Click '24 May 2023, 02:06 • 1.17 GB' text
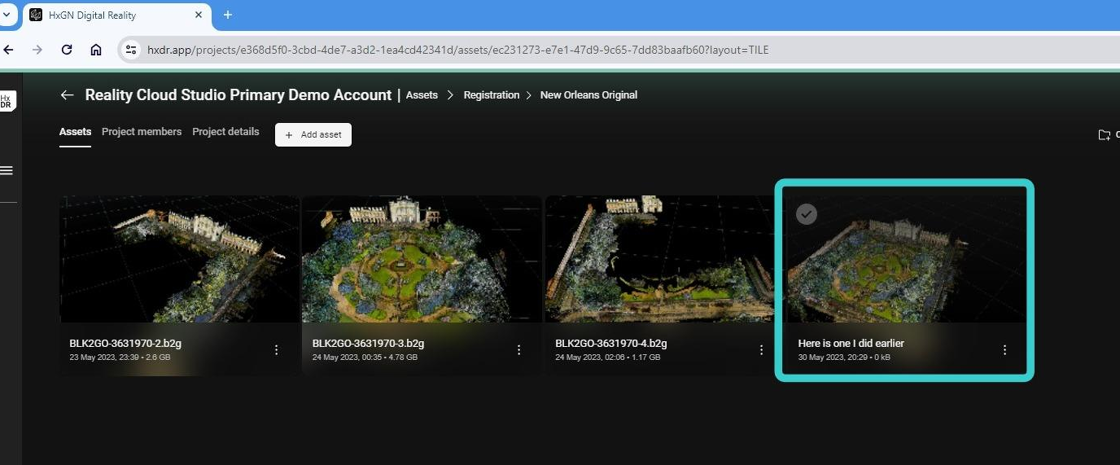 608,356
